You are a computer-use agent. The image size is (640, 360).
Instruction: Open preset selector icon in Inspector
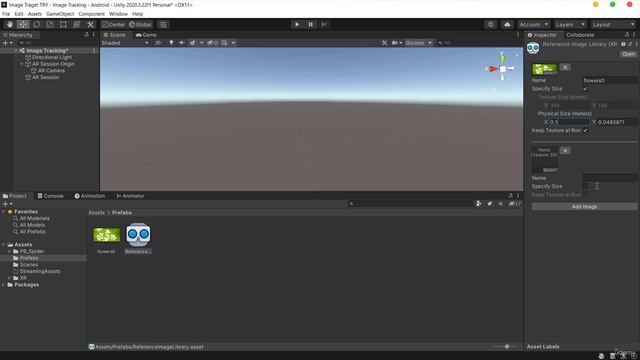(630, 44)
